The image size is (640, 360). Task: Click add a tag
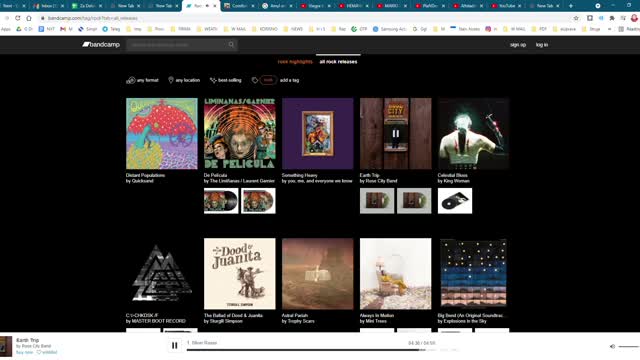289,80
